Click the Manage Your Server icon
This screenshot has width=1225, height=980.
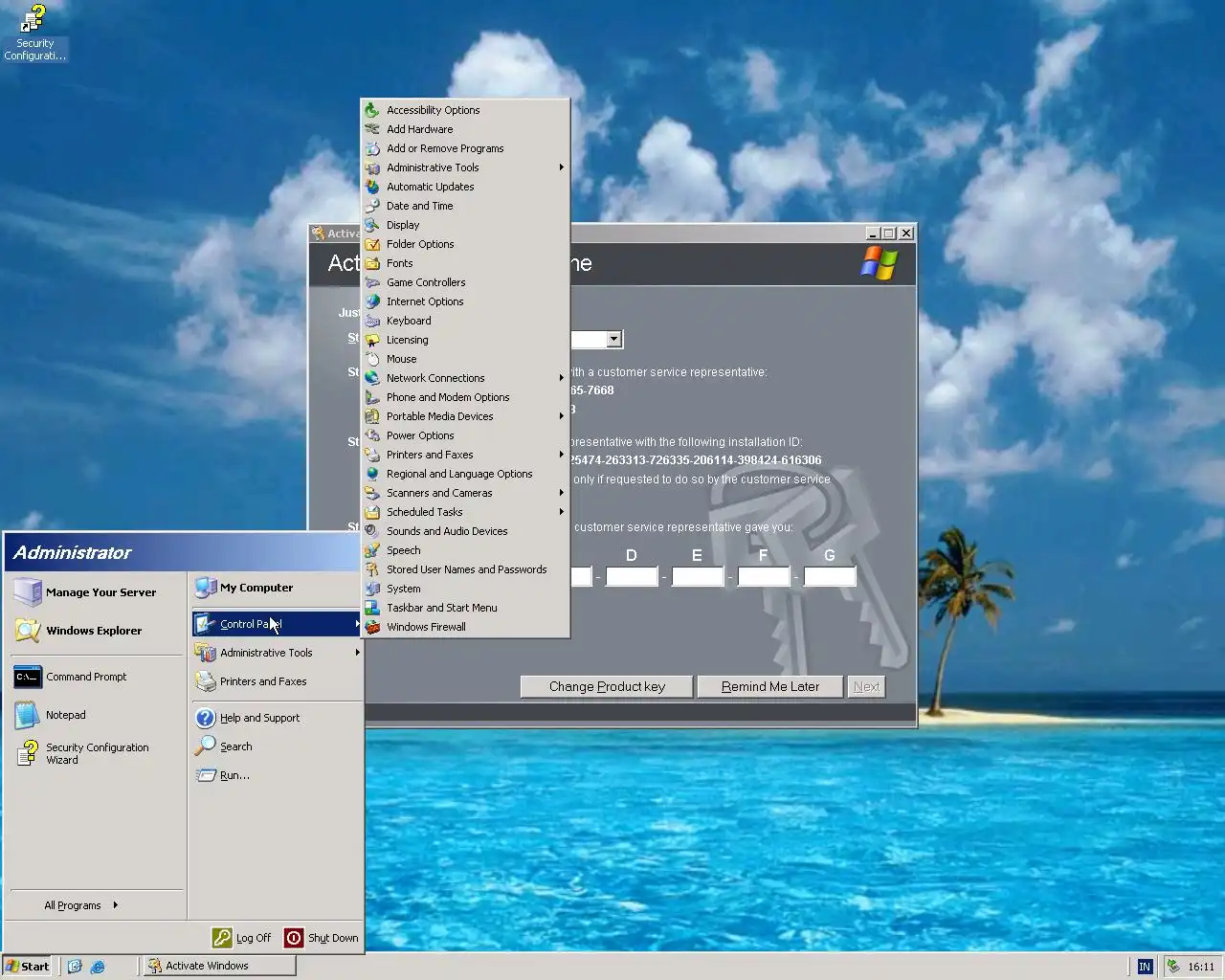[x=27, y=592]
